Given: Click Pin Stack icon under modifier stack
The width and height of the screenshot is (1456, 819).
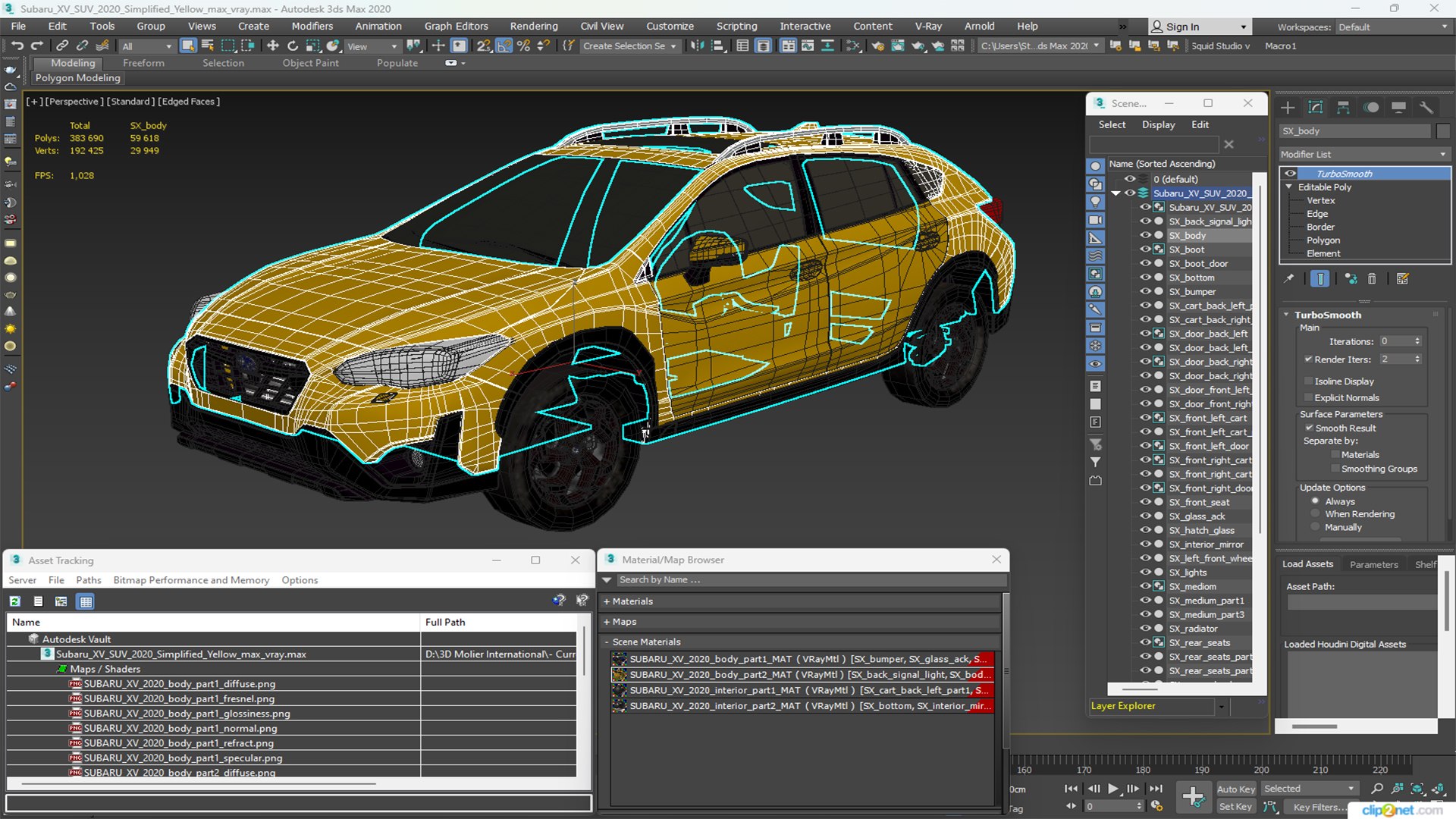Looking at the screenshot, I should click(1289, 279).
